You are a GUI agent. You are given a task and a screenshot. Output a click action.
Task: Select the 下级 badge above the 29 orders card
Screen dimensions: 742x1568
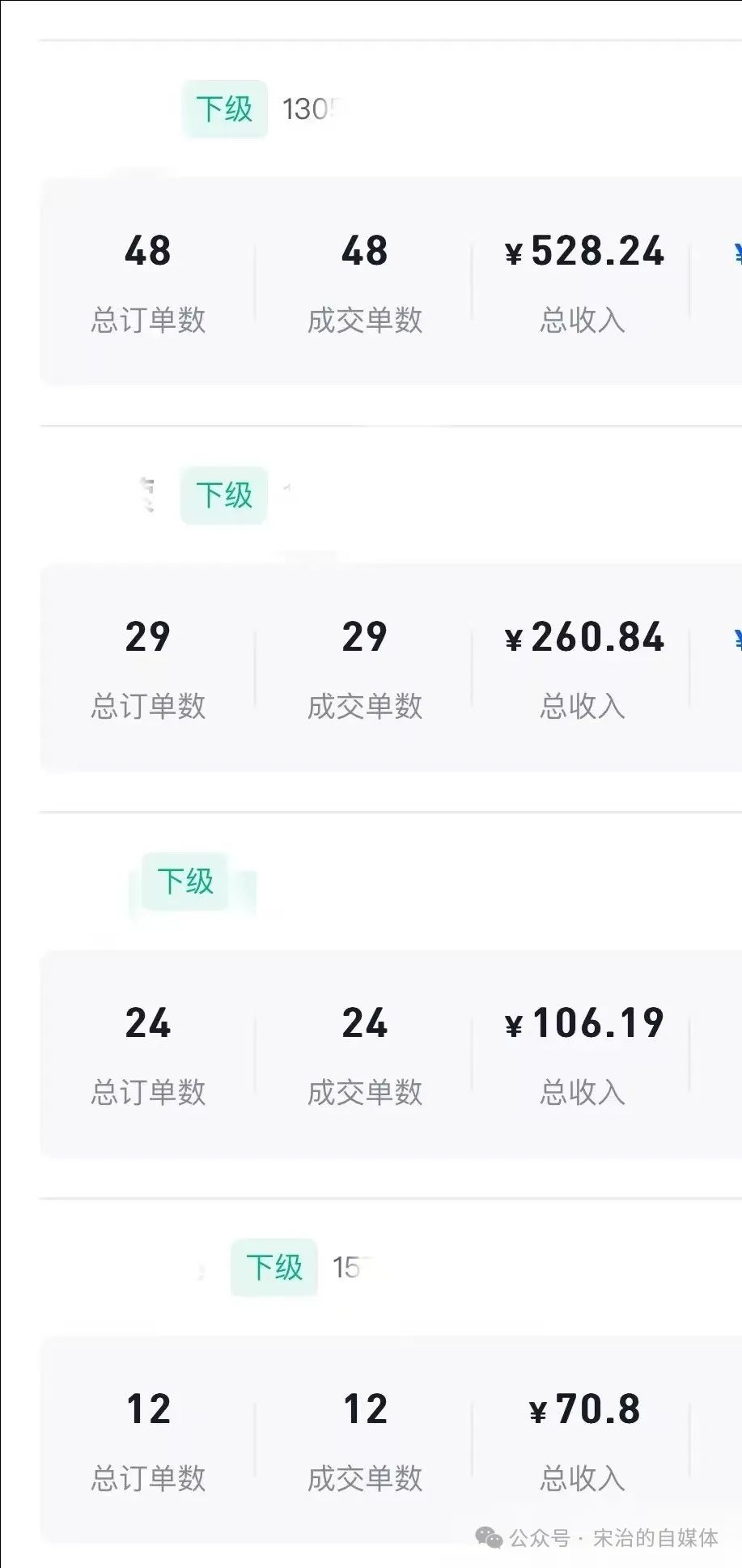click(224, 495)
